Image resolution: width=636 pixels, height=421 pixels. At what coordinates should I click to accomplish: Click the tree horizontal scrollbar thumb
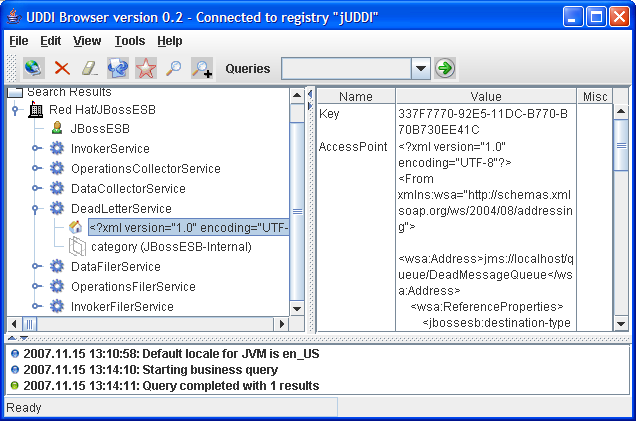pyautogui.click(x=29, y=324)
